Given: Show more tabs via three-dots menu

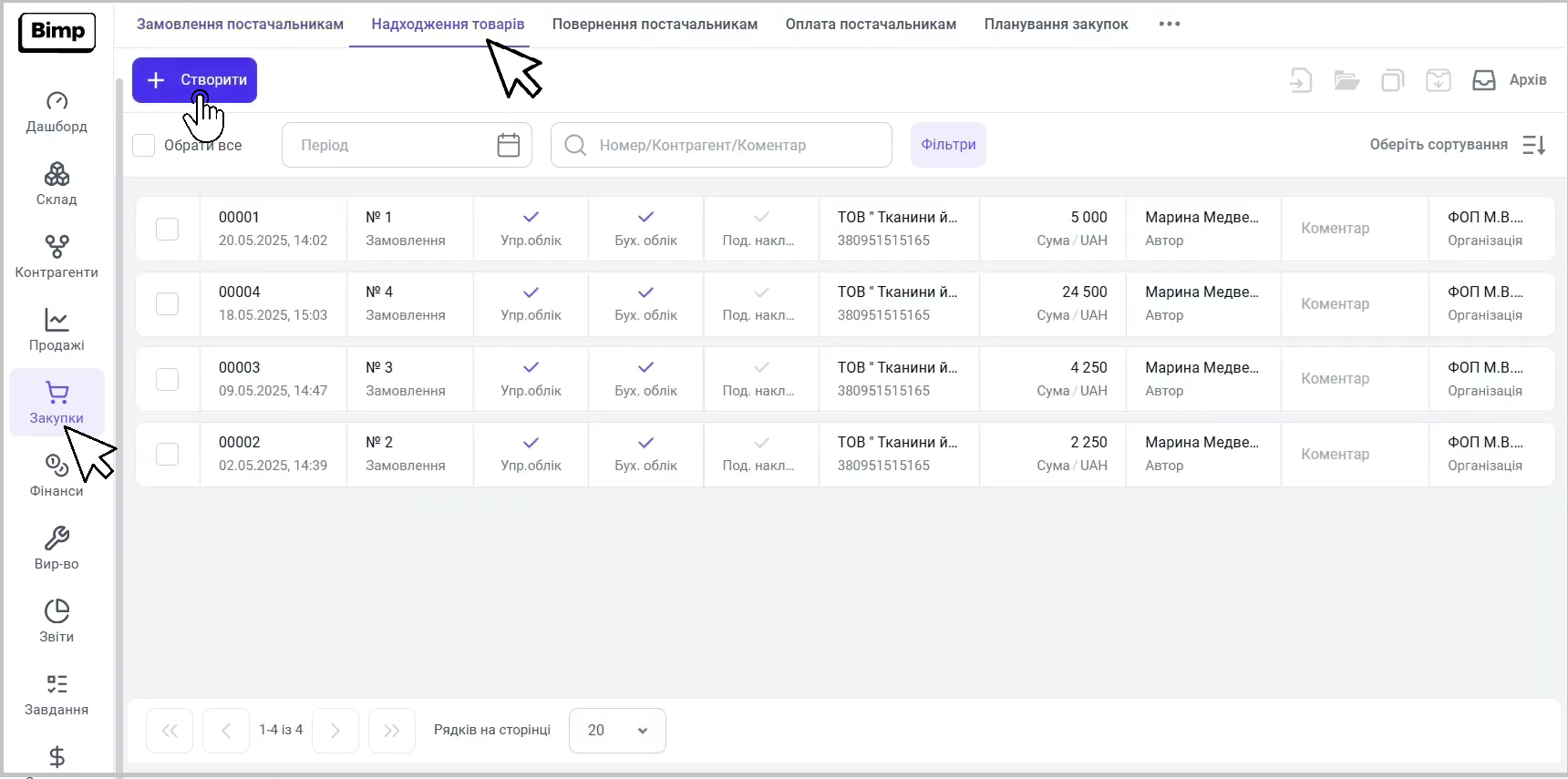Looking at the screenshot, I should 1169,25.
